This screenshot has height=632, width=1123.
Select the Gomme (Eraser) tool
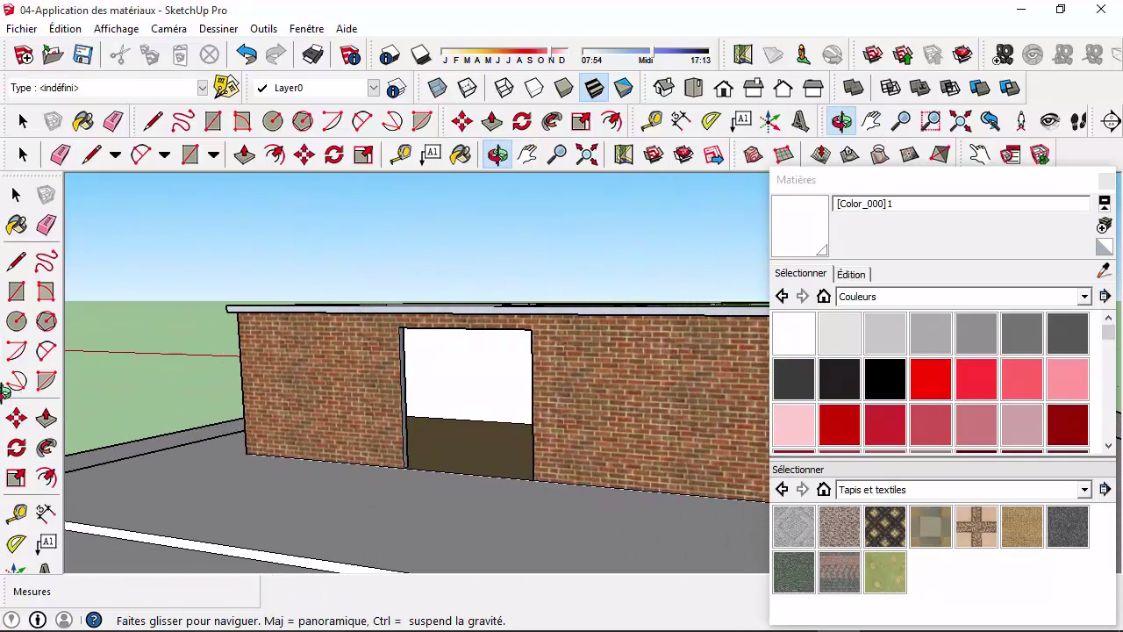pos(59,154)
